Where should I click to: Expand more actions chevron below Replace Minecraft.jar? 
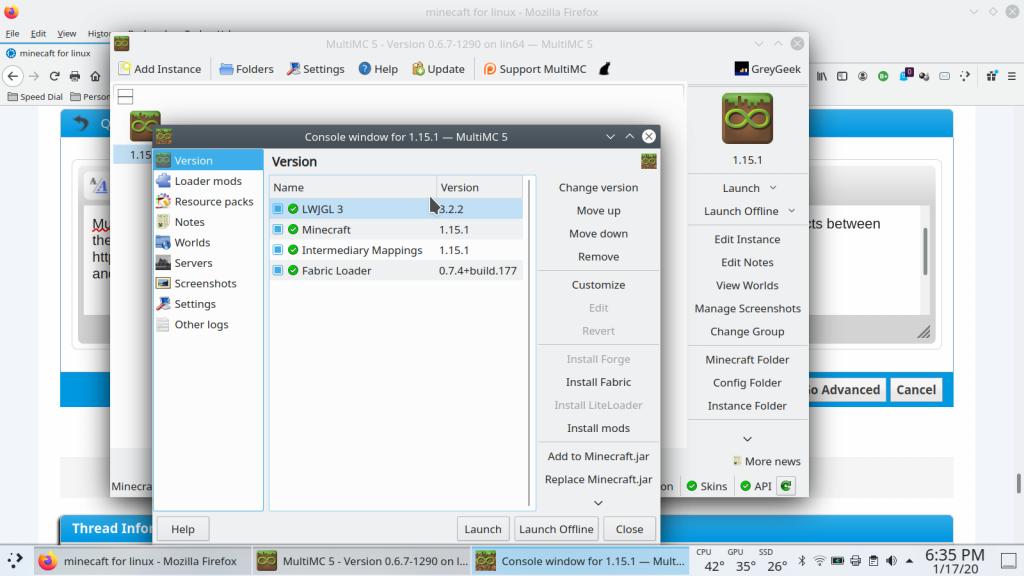[x=598, y=502]
